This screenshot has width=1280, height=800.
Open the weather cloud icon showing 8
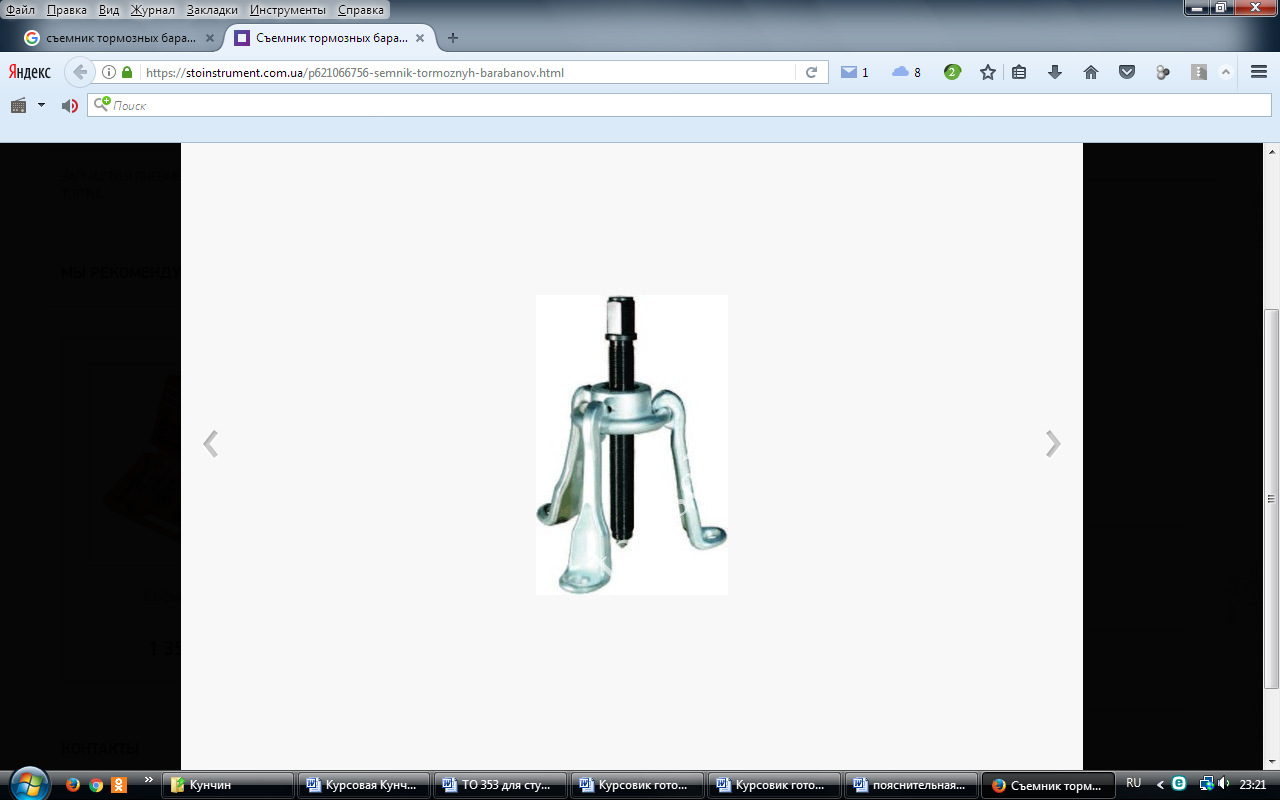click(x=901, y=72)
